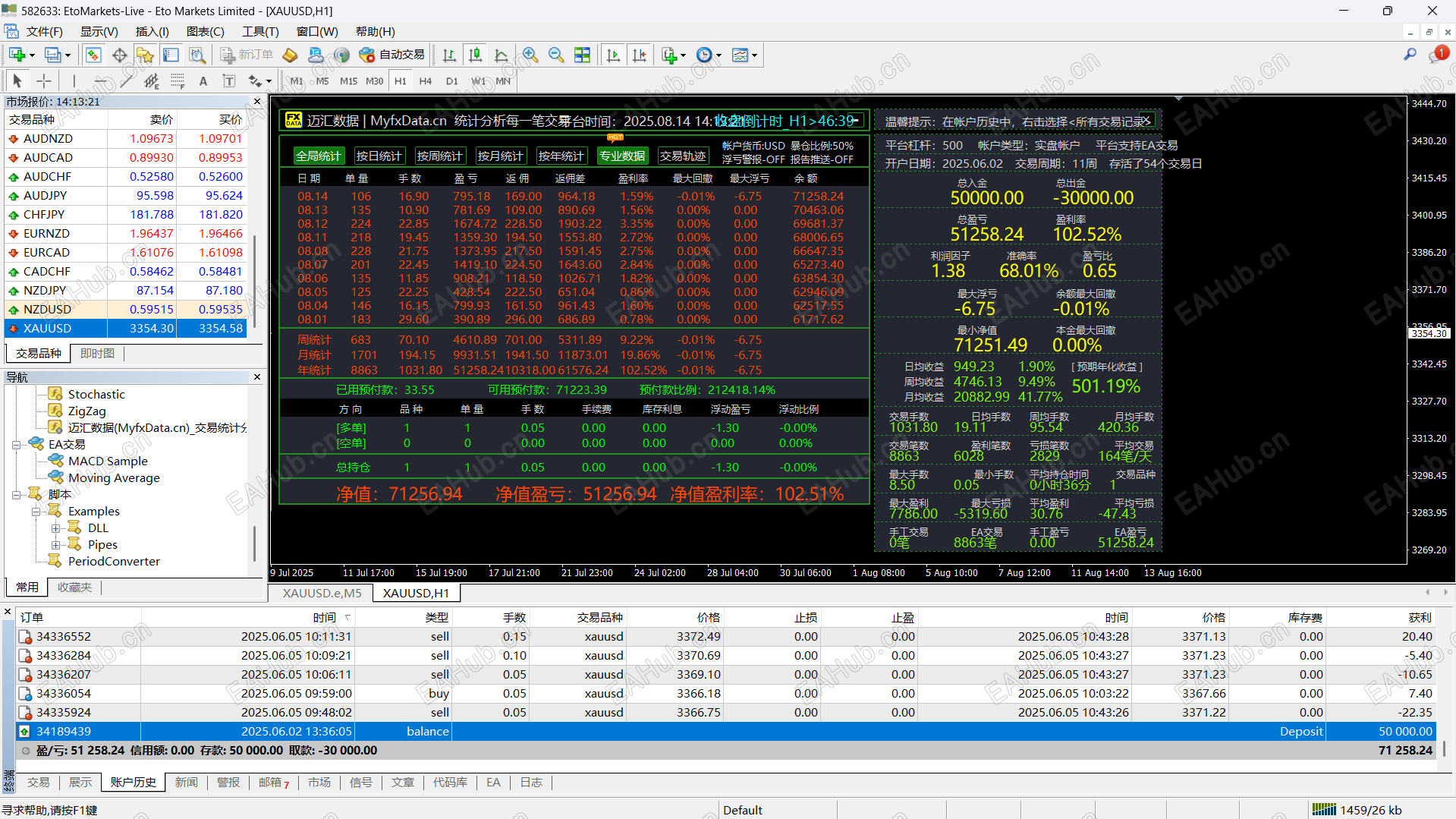Image resolution: width=1456 pixels, height=819 pixels.
Task: Select the arrow cursor tool
Action: click(17, 80)
